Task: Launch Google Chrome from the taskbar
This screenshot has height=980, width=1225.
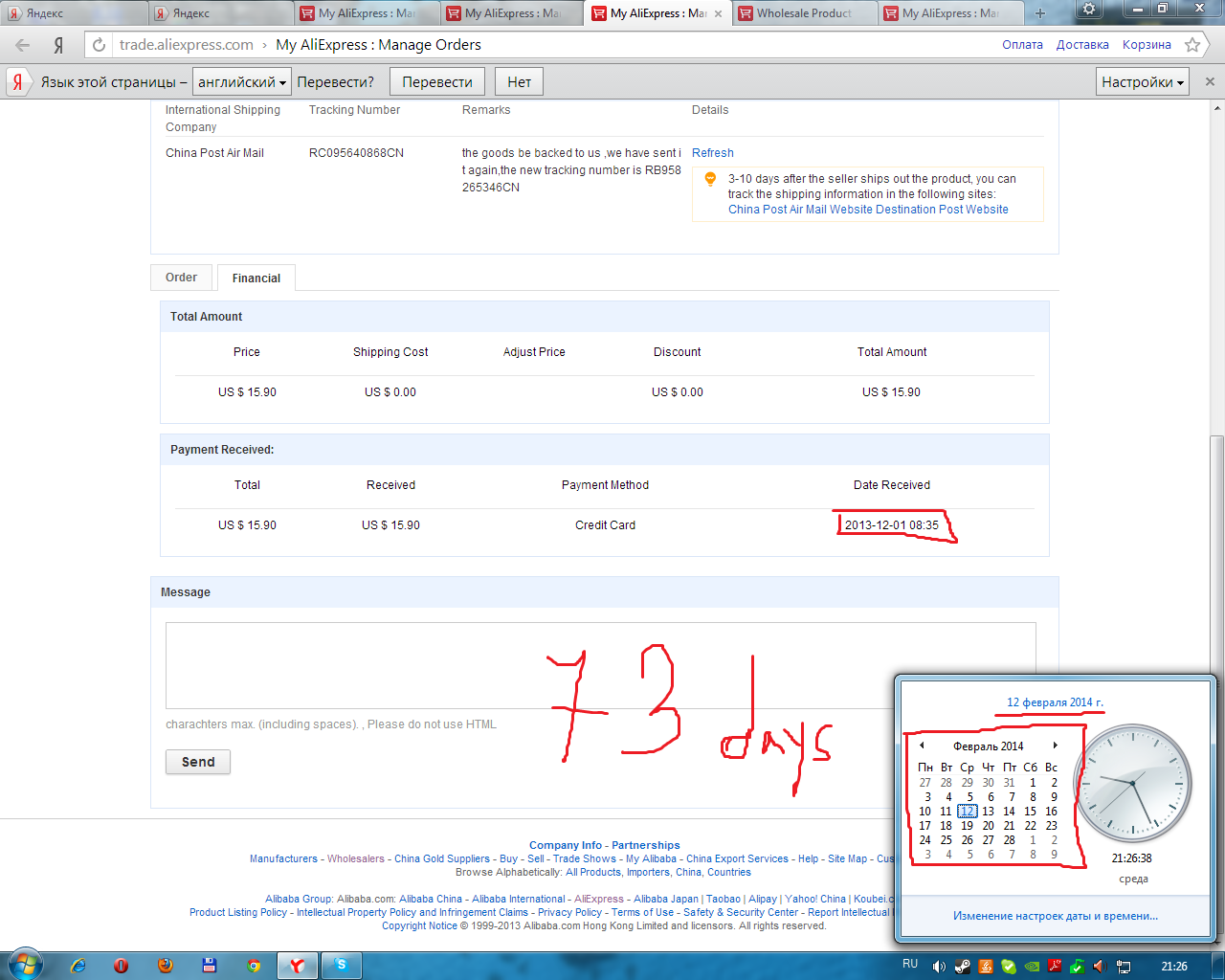Action: 253,966
